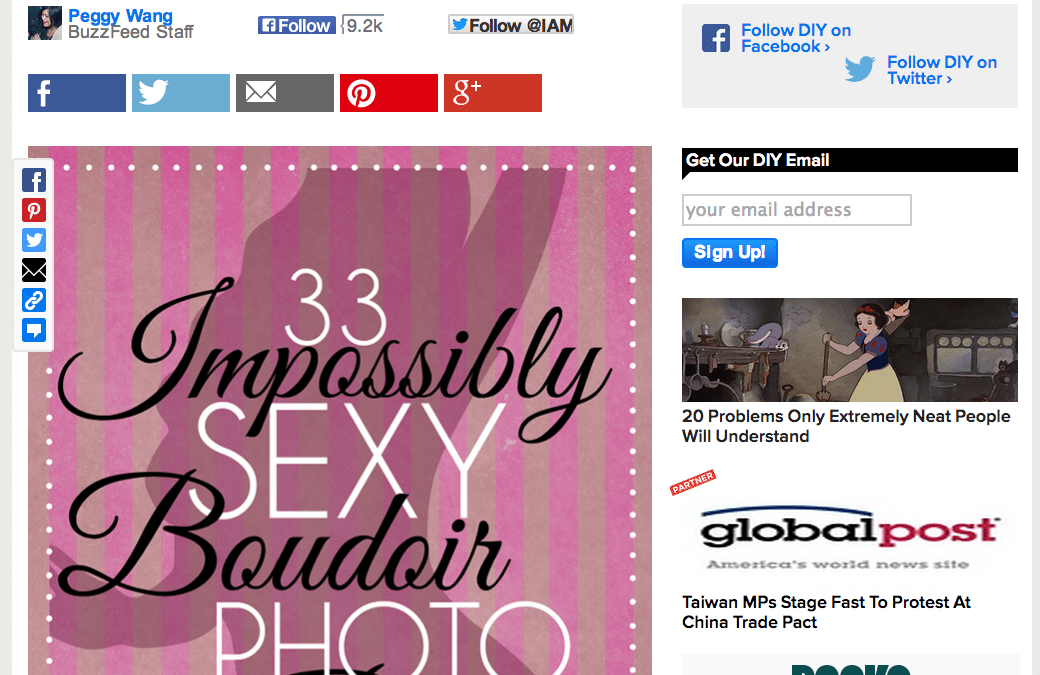This screenshot has height=675, width=1040.
Task: Share on Google Plus red button
Action: (493, 93)
